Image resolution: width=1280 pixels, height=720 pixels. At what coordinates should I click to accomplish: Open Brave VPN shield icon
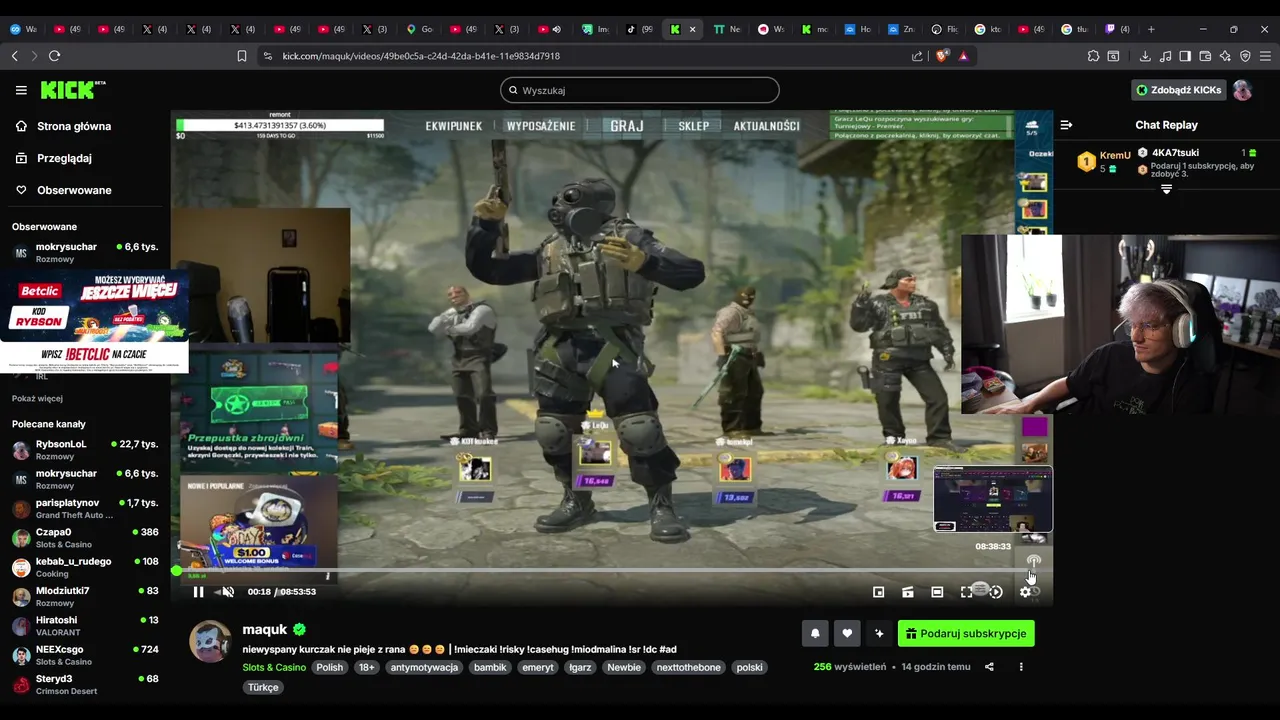pyautogui.click(x=1245, y=56)
